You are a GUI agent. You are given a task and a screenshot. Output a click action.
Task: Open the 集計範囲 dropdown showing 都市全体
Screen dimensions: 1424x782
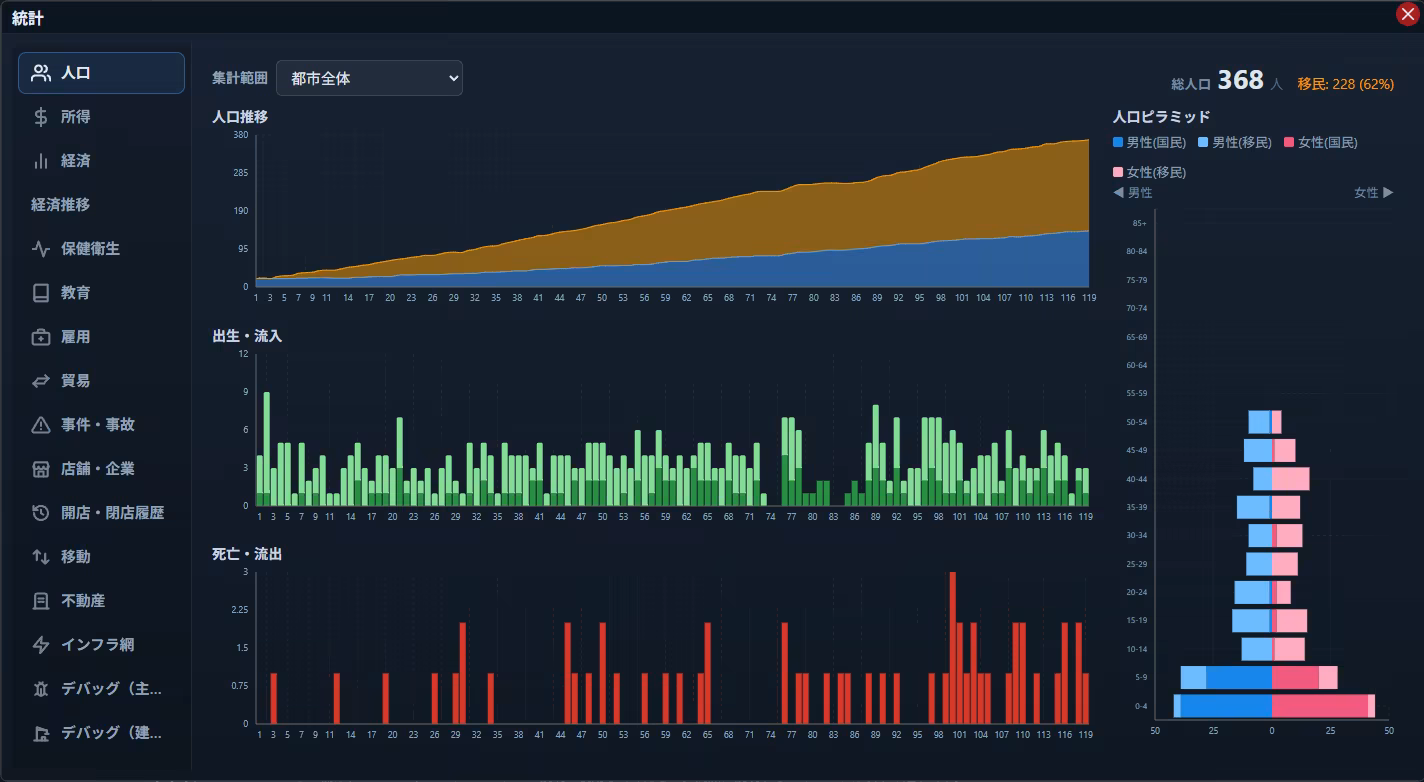369,78
